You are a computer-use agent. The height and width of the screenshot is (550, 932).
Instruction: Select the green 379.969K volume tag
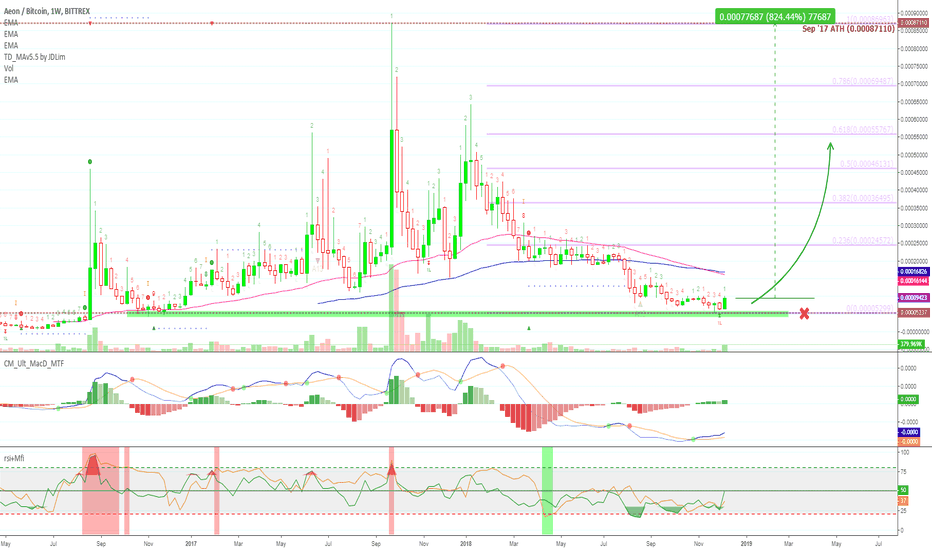[911, 344]
